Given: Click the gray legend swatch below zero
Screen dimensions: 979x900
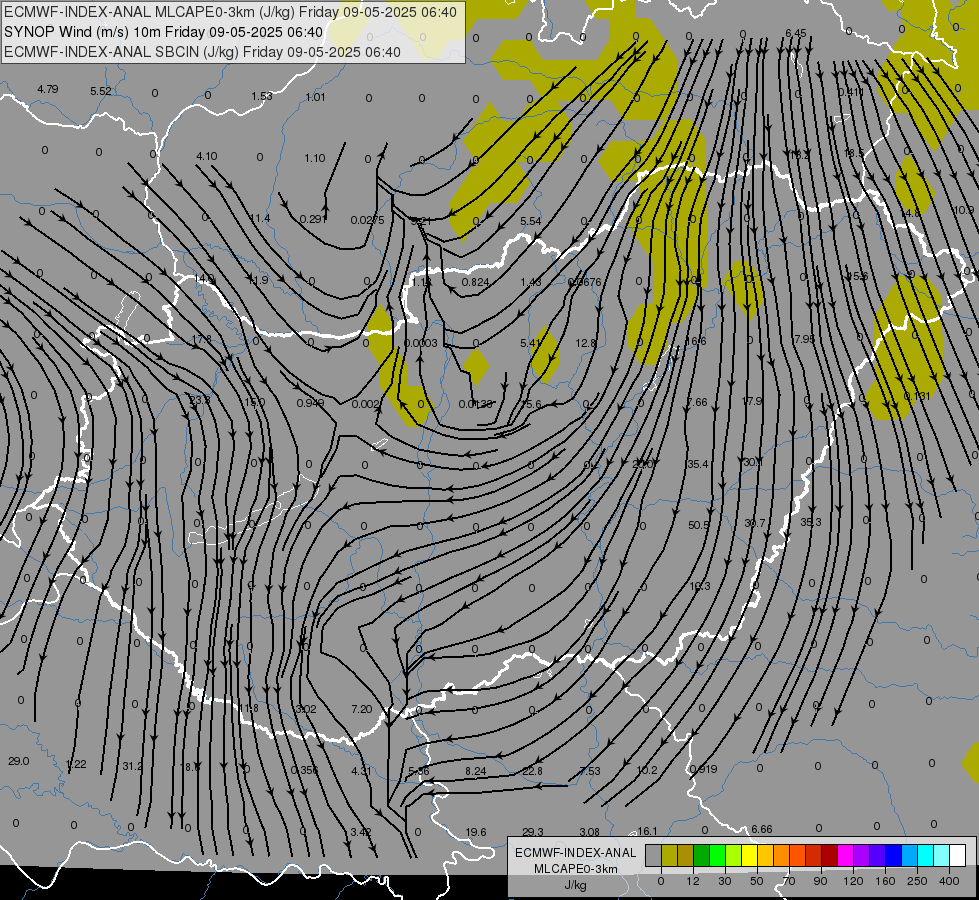Looking at the screenshot, I should (x=653, y=855).
